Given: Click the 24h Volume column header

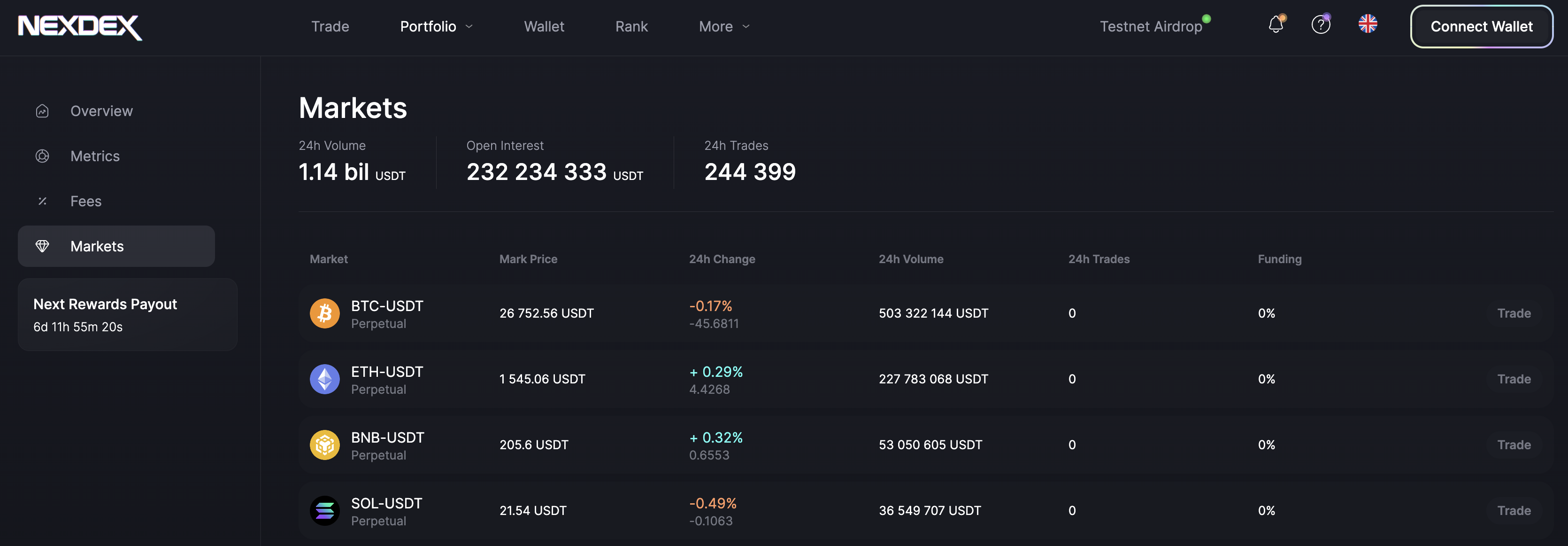Looking at the screenshot, I should coord(911,259).
